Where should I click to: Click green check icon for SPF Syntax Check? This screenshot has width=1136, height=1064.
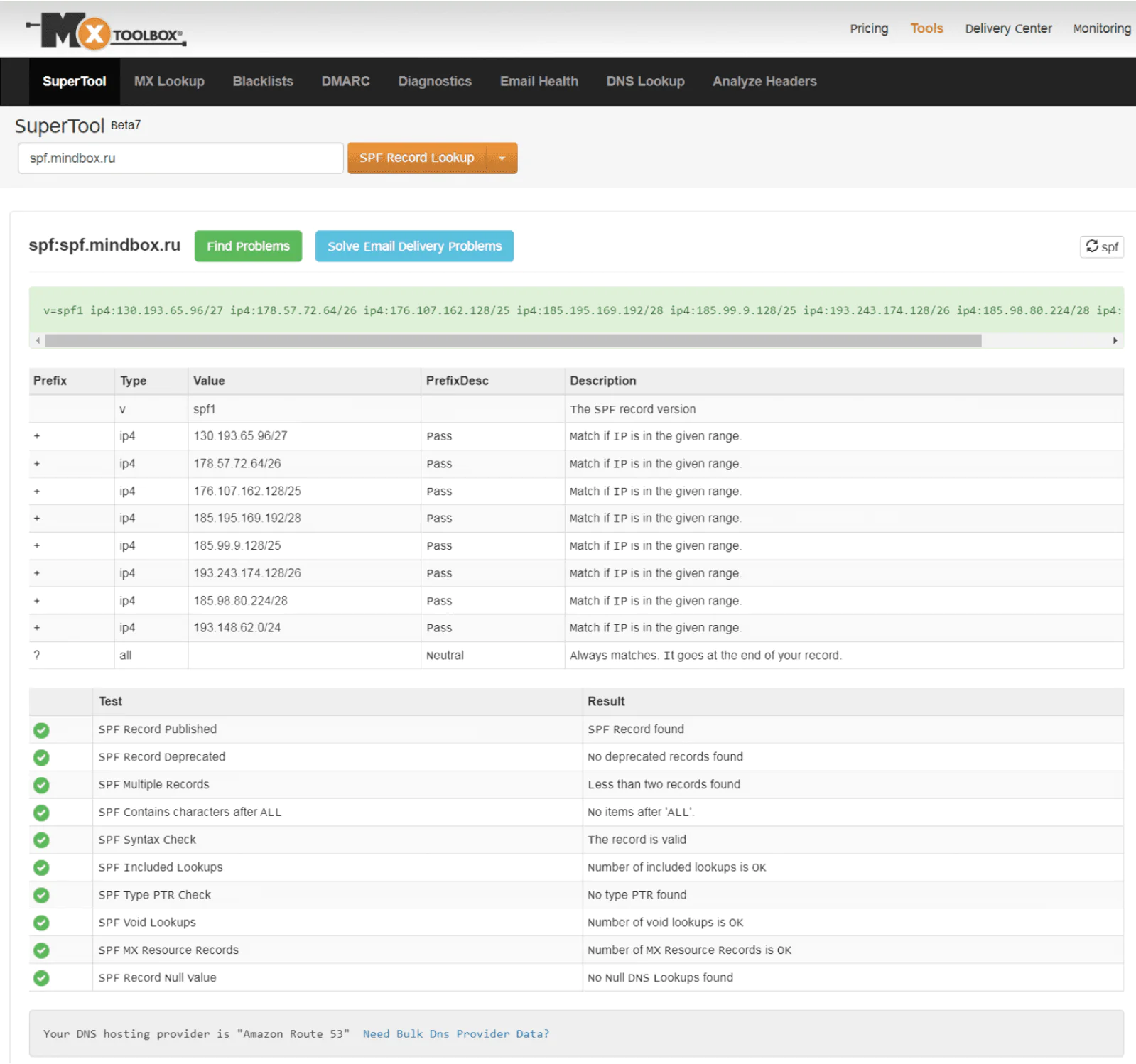(x=41, y=840)
